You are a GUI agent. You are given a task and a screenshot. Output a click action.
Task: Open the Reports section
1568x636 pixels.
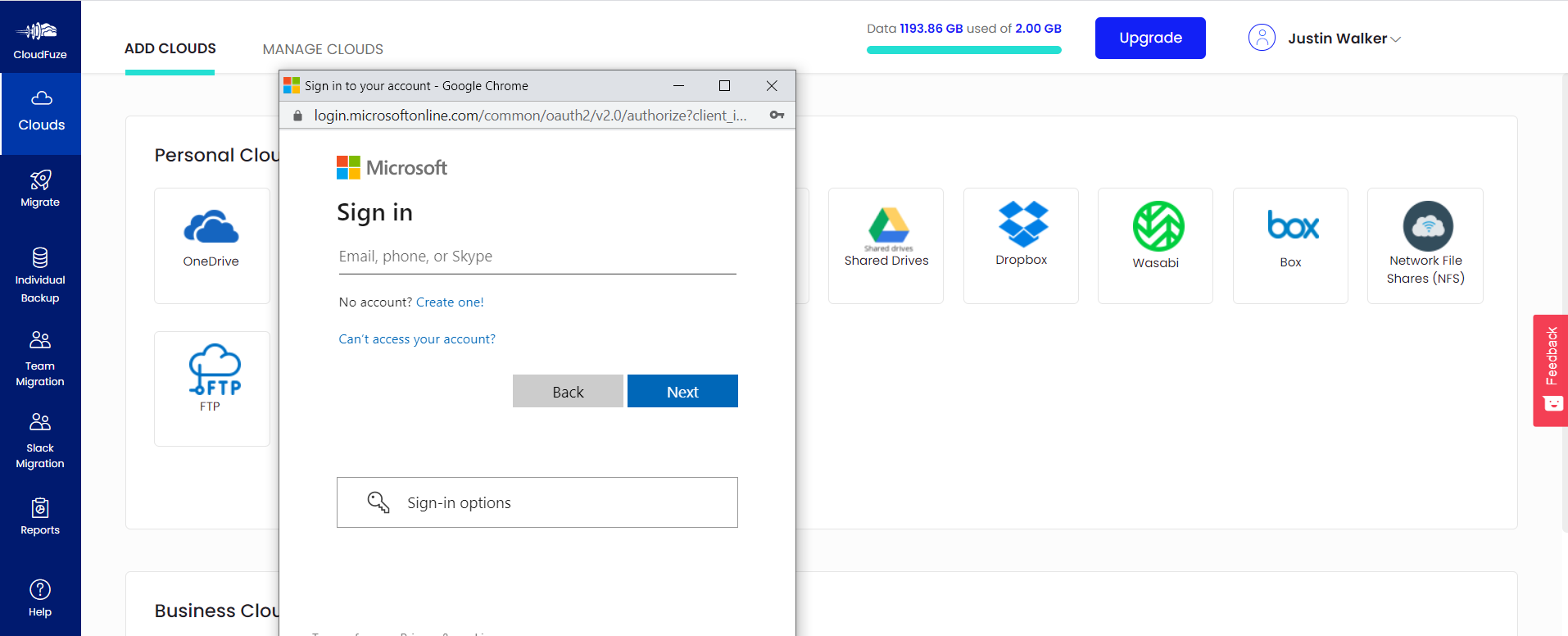40,516
